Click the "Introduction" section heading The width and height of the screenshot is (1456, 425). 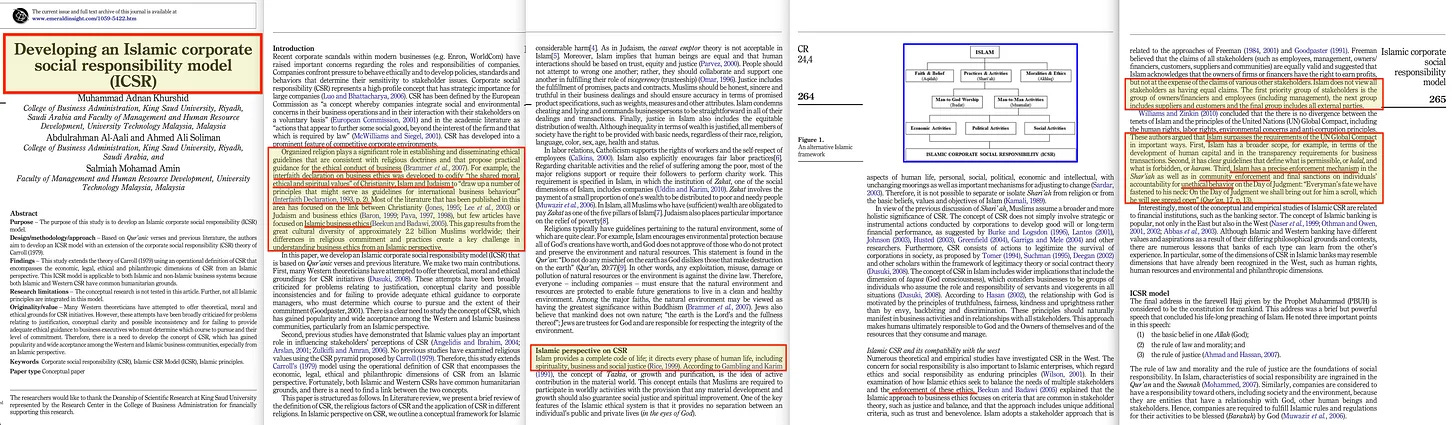(294, 47)
